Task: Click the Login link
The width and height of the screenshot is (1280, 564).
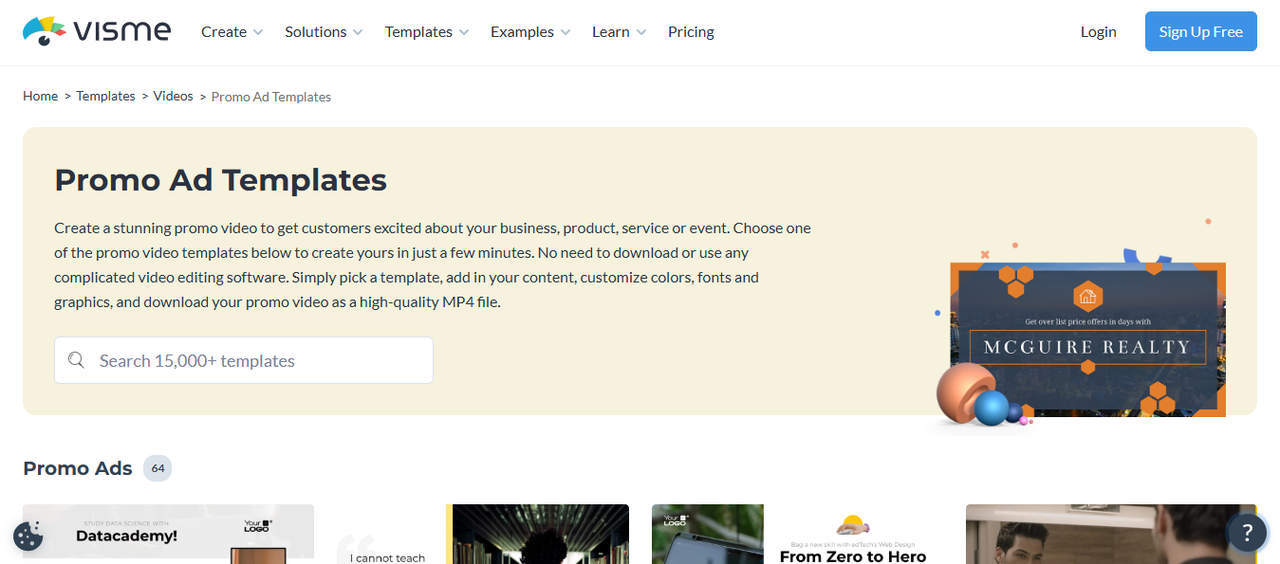Action: coord(1098,32)
